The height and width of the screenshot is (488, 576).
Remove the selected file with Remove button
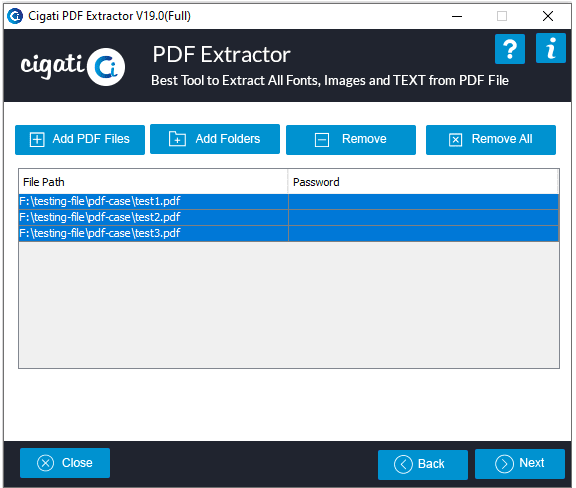pyautogui.click(x=351, y=140)
